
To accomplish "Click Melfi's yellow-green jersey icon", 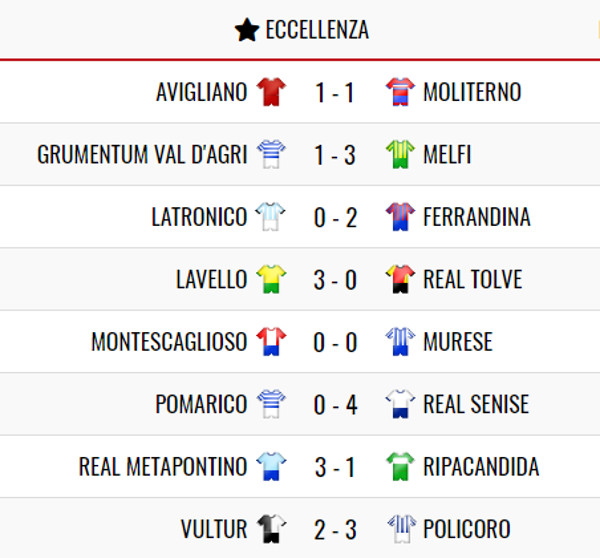I will (x=400, y=154).
